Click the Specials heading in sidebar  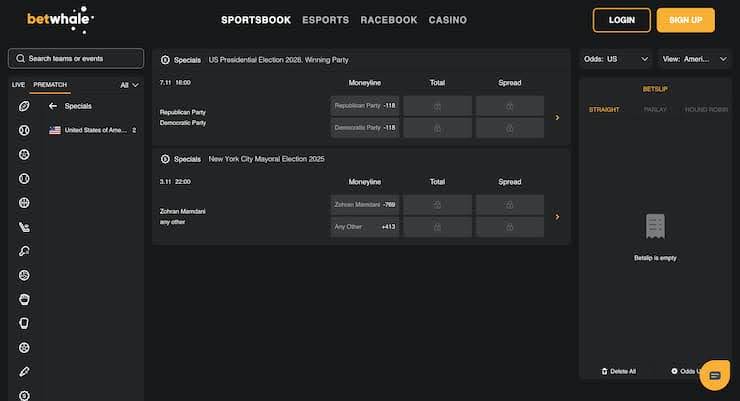pyautogui.click(x=78, y=106)
